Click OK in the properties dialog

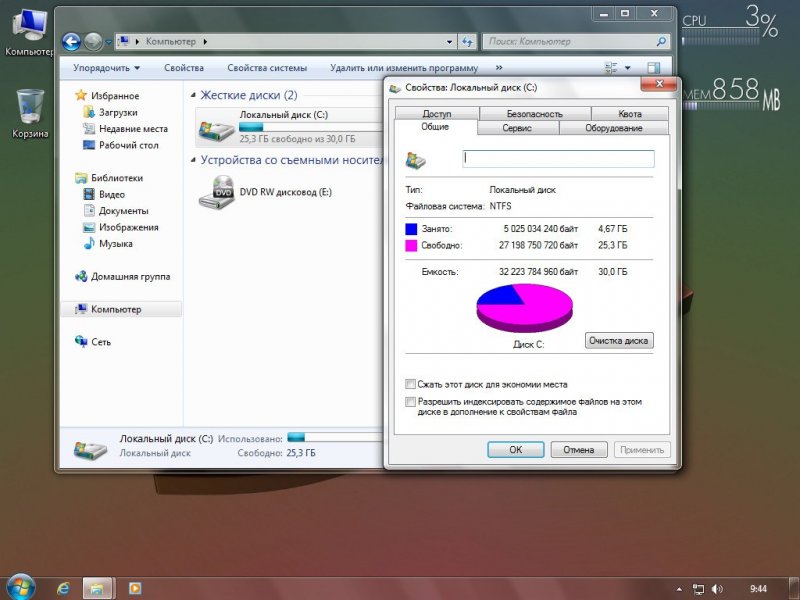coord(516,449)
